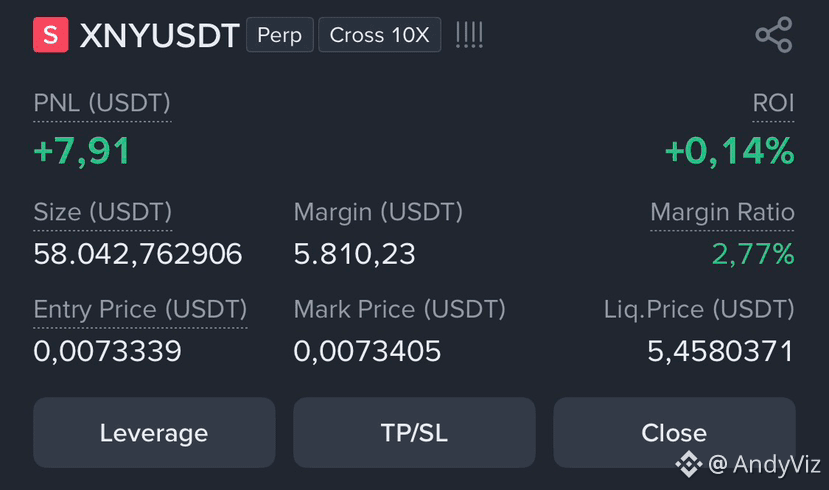Tap the +7,91 PNL value
The image size is (829, 490).
(x=81, y=151)
